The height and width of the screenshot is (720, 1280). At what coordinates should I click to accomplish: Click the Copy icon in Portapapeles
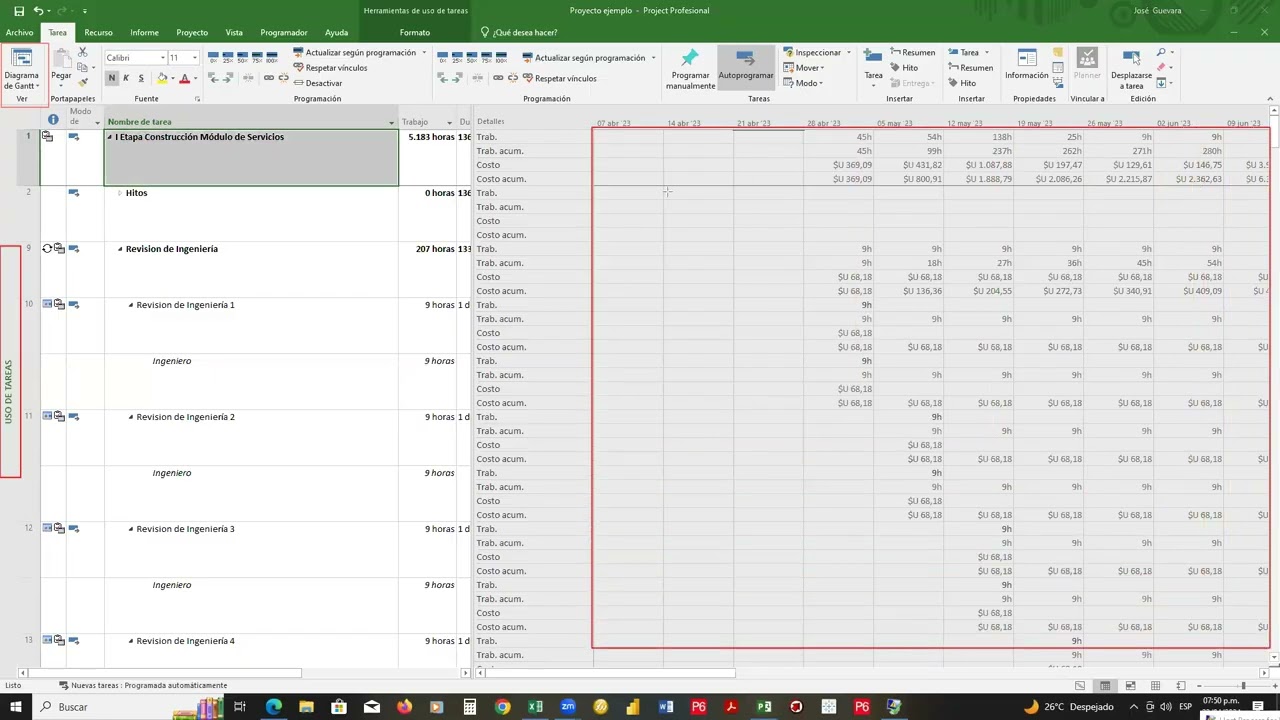pyautogui.click(x=83, y=67)
